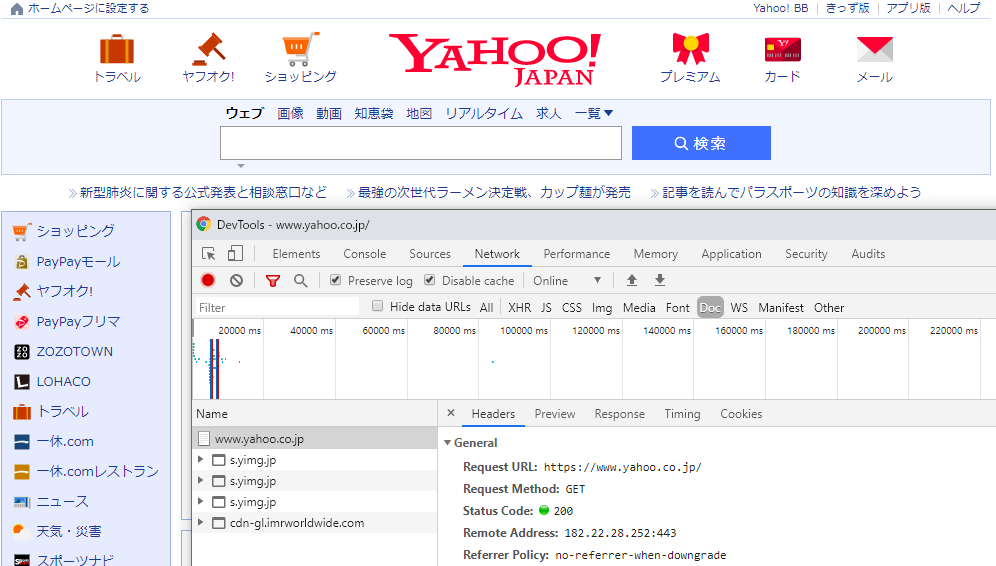
Task: Collapse the General headers section
Action: pos(447,443)
